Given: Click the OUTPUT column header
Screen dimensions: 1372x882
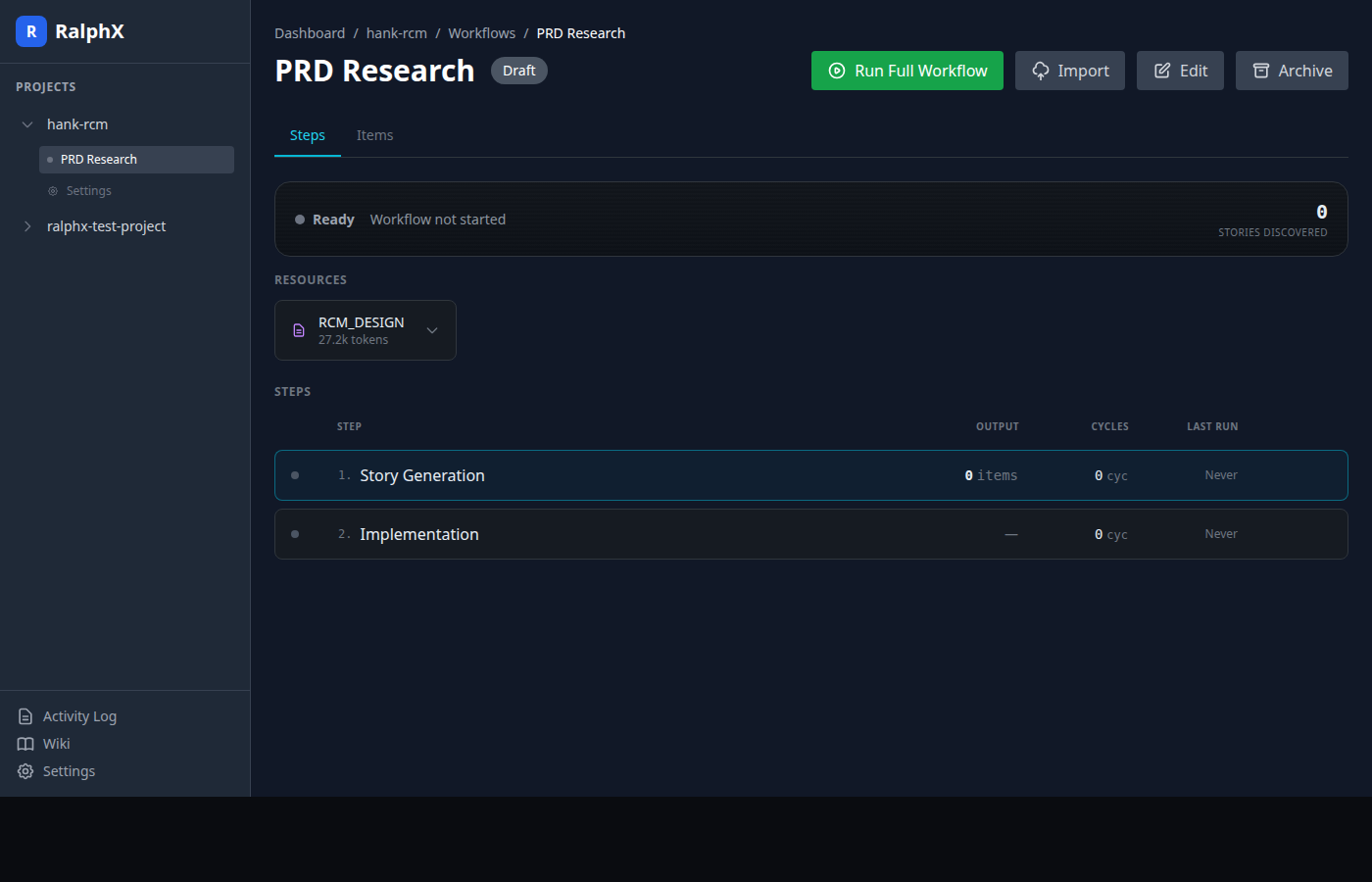Looking at the screenshot, I should [998, 426].
